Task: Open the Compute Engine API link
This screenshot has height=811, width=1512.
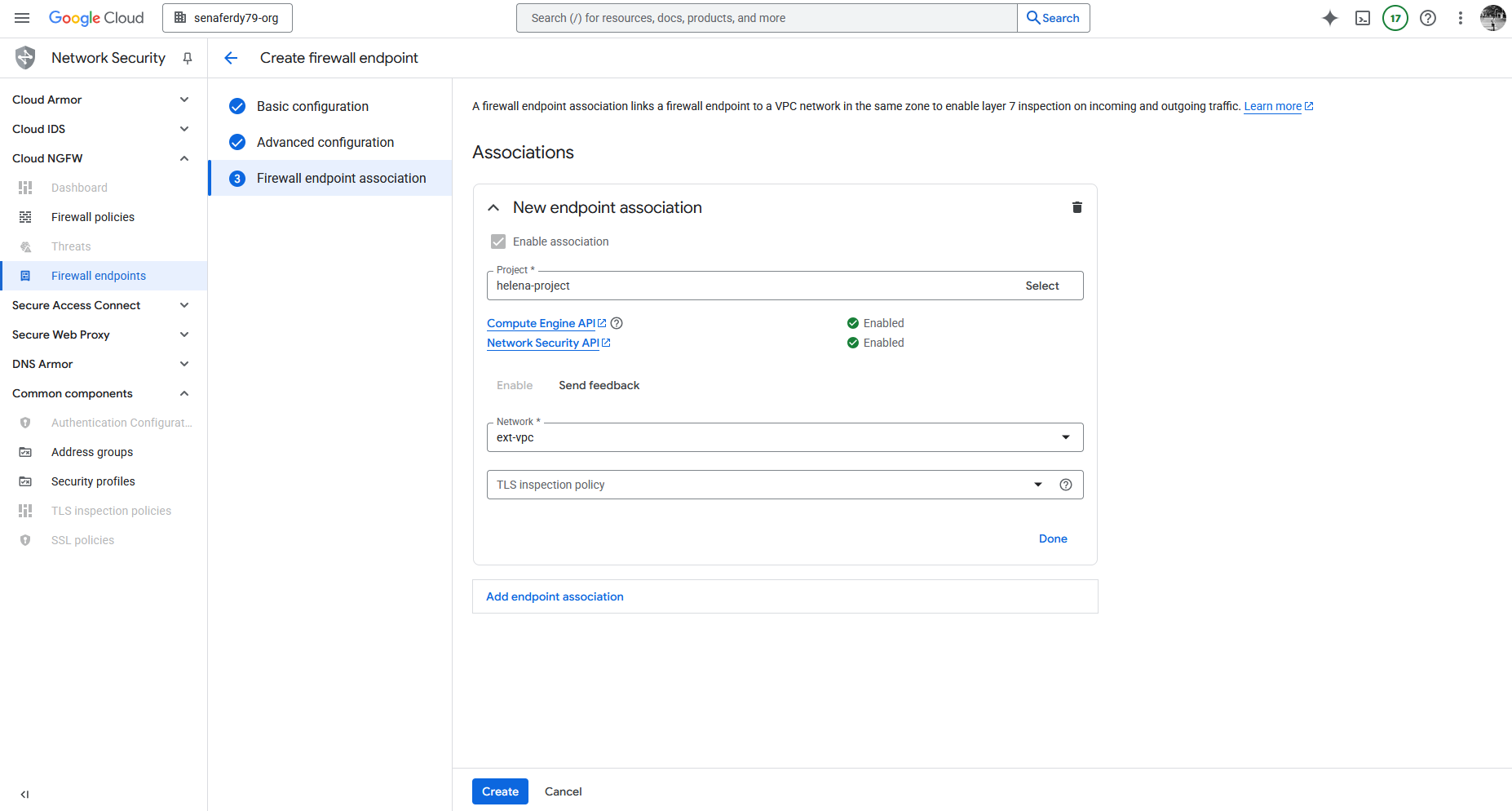Action: (542, 323)
